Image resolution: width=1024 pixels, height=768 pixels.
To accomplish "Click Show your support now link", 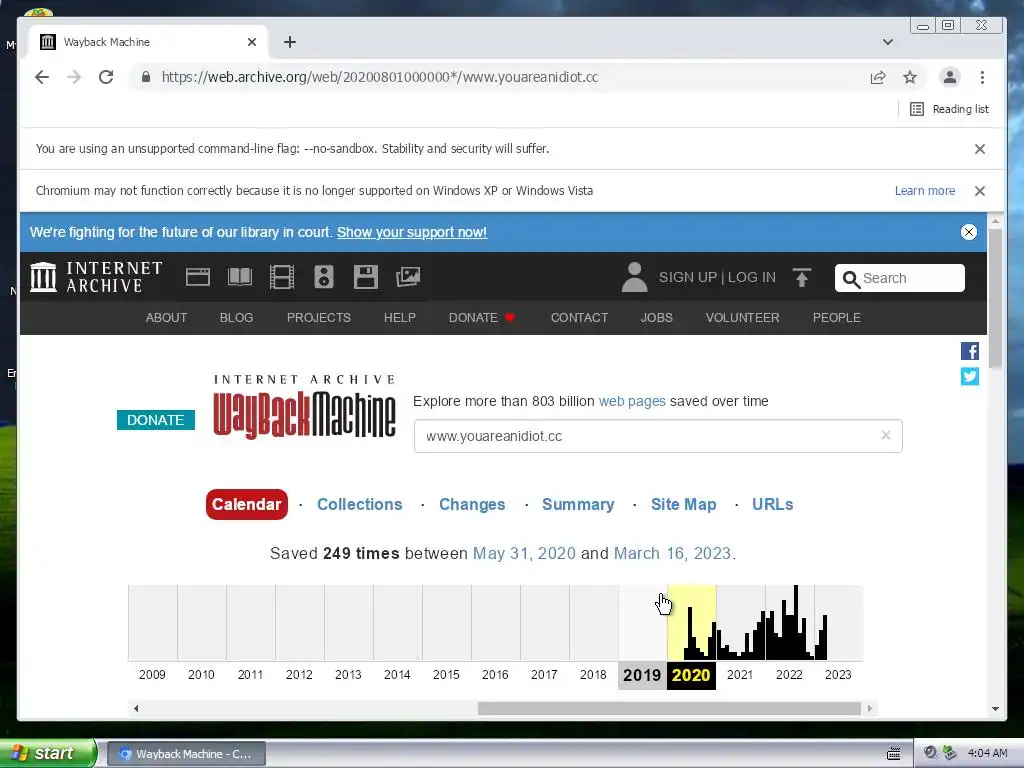I will tap(411, 232).
